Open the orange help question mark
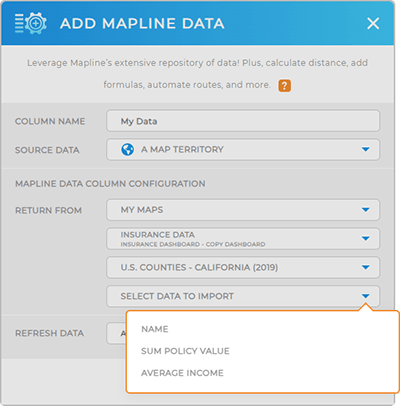 coord(284,85)
